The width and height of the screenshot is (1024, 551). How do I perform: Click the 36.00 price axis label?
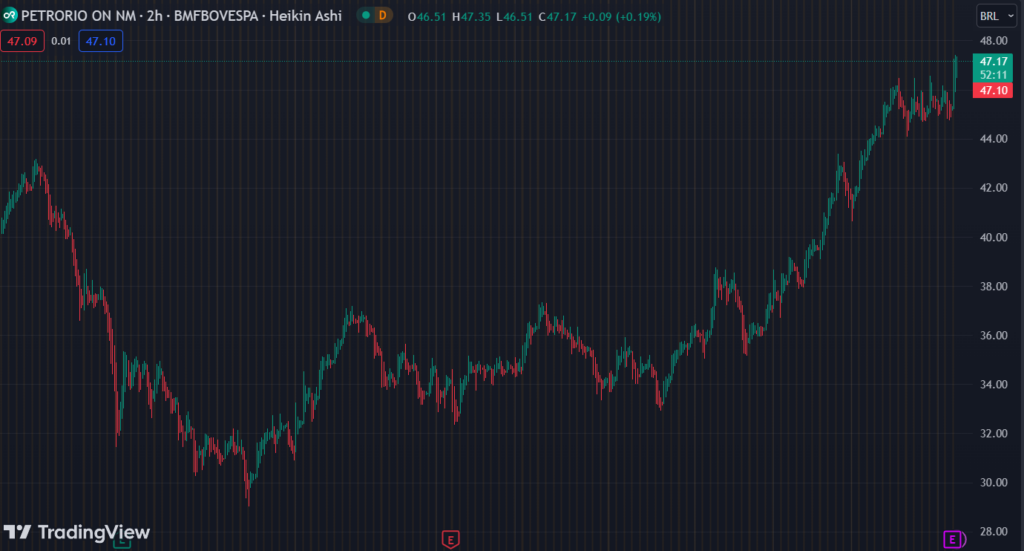coord(993,335)
